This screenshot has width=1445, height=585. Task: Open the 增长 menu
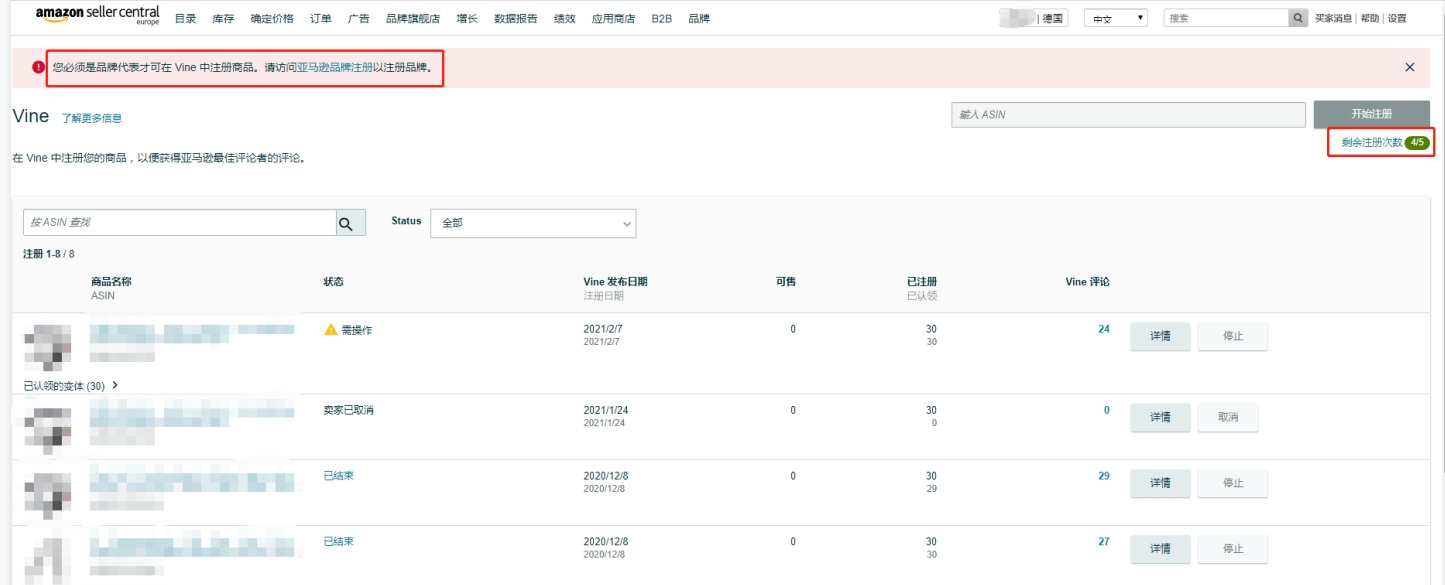pos(467,18)
